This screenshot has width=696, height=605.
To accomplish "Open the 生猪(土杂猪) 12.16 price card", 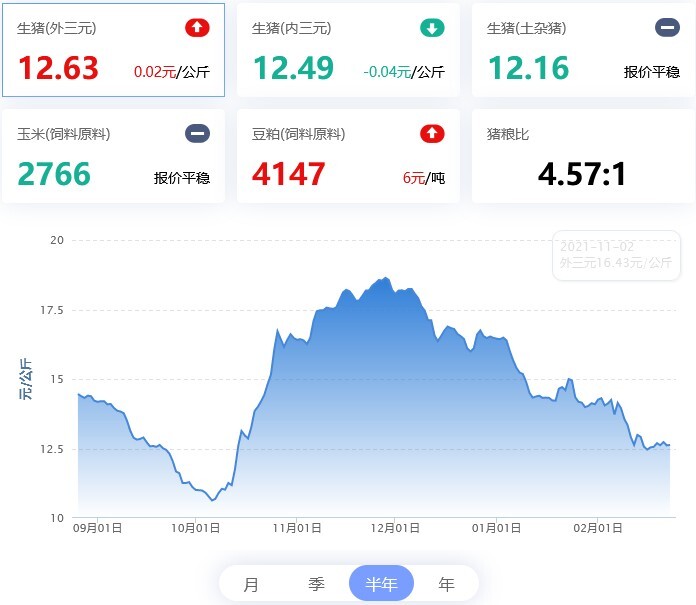I will 583,50.
